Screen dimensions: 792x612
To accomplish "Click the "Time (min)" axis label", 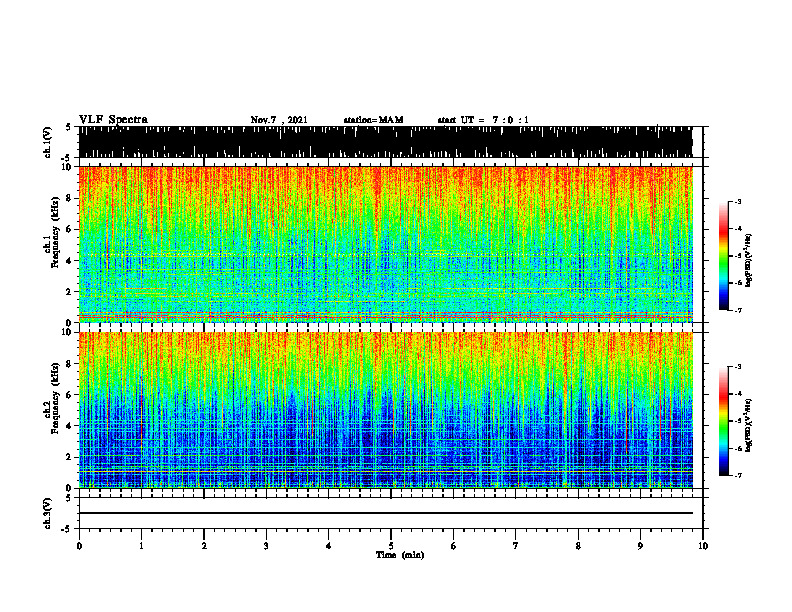I will [x=400, y=555].
